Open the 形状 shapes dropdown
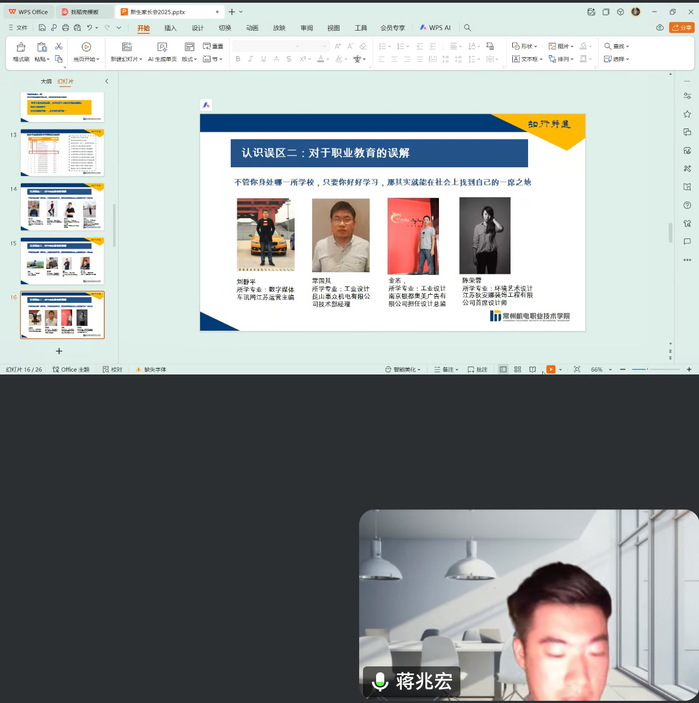Image resolution: width=699 pixels, height=703 pixels. point(525,46)
